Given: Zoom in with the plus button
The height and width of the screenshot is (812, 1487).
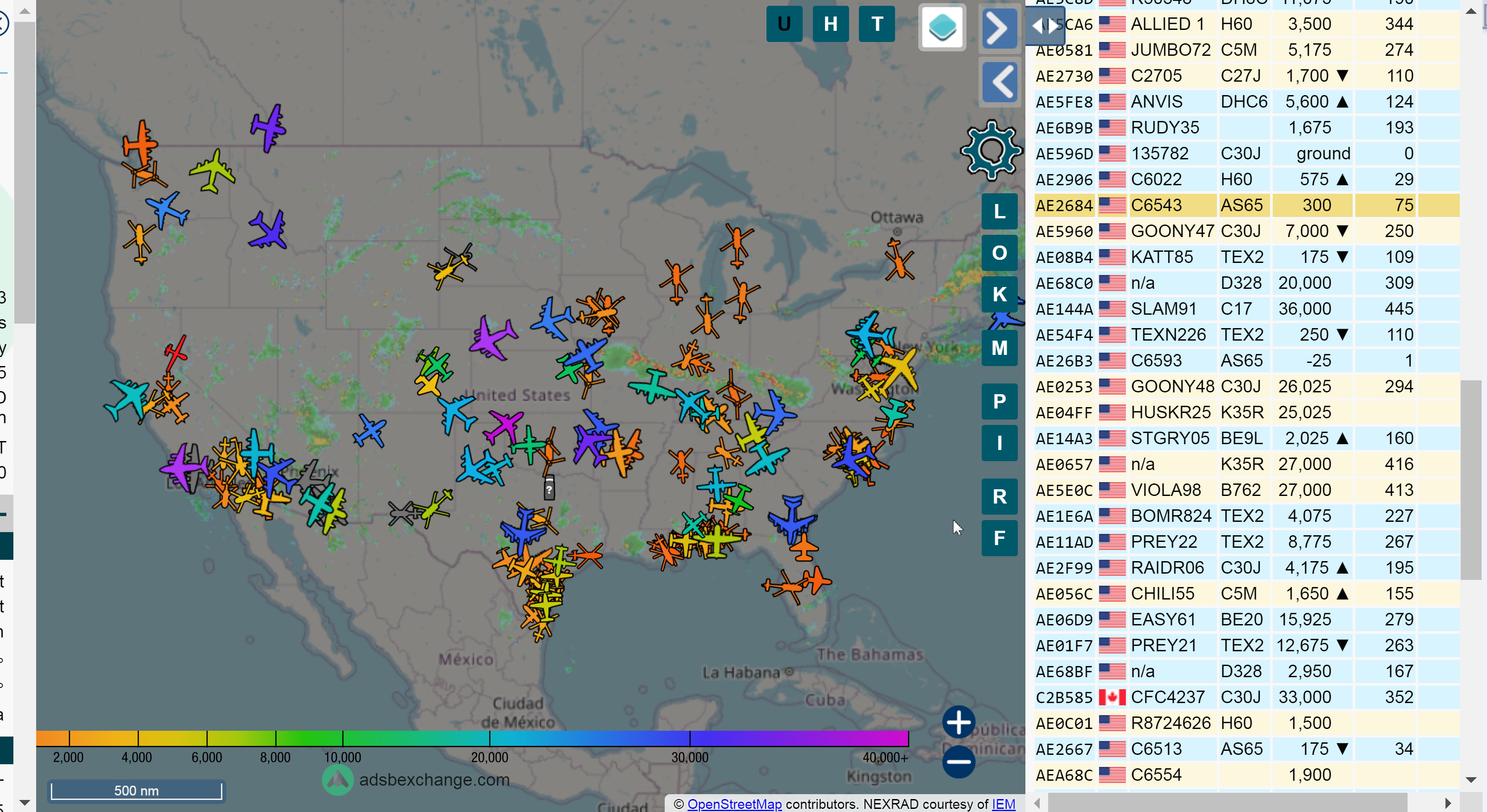Looking at the screenshot, I should tap(958, 722).
